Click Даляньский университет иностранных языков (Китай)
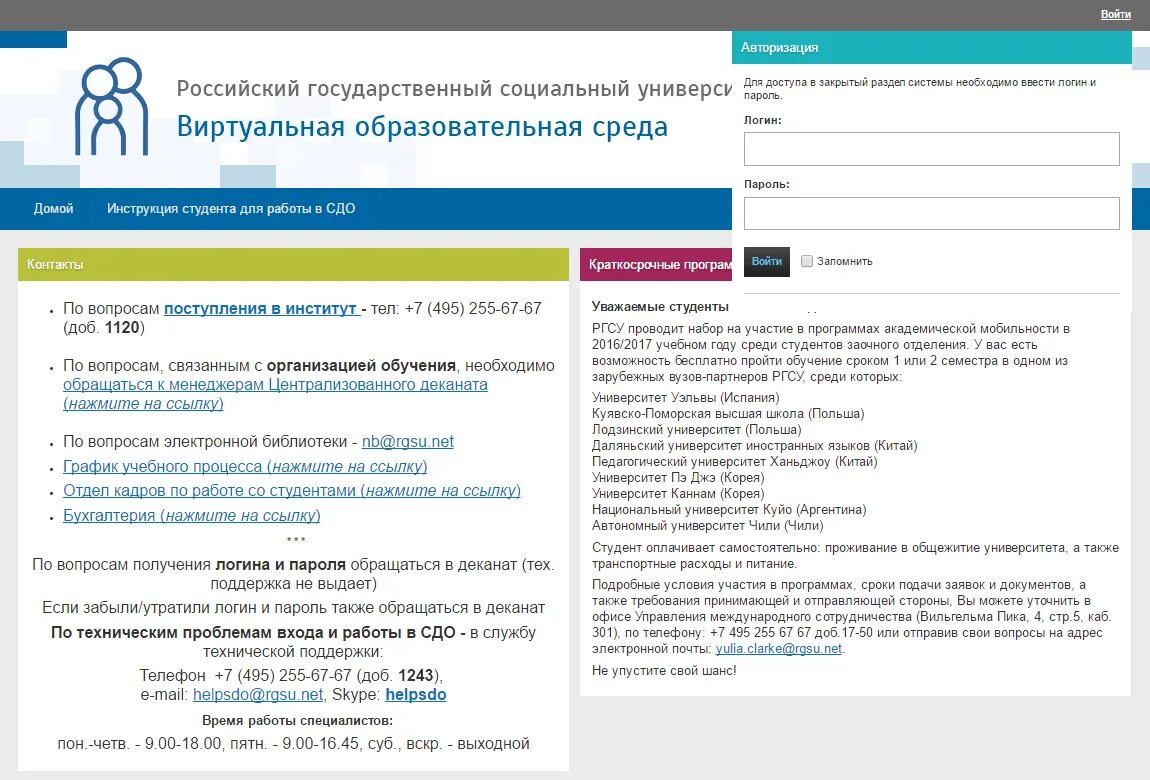This screenshot has height=780, width=1150. [755, 446]
